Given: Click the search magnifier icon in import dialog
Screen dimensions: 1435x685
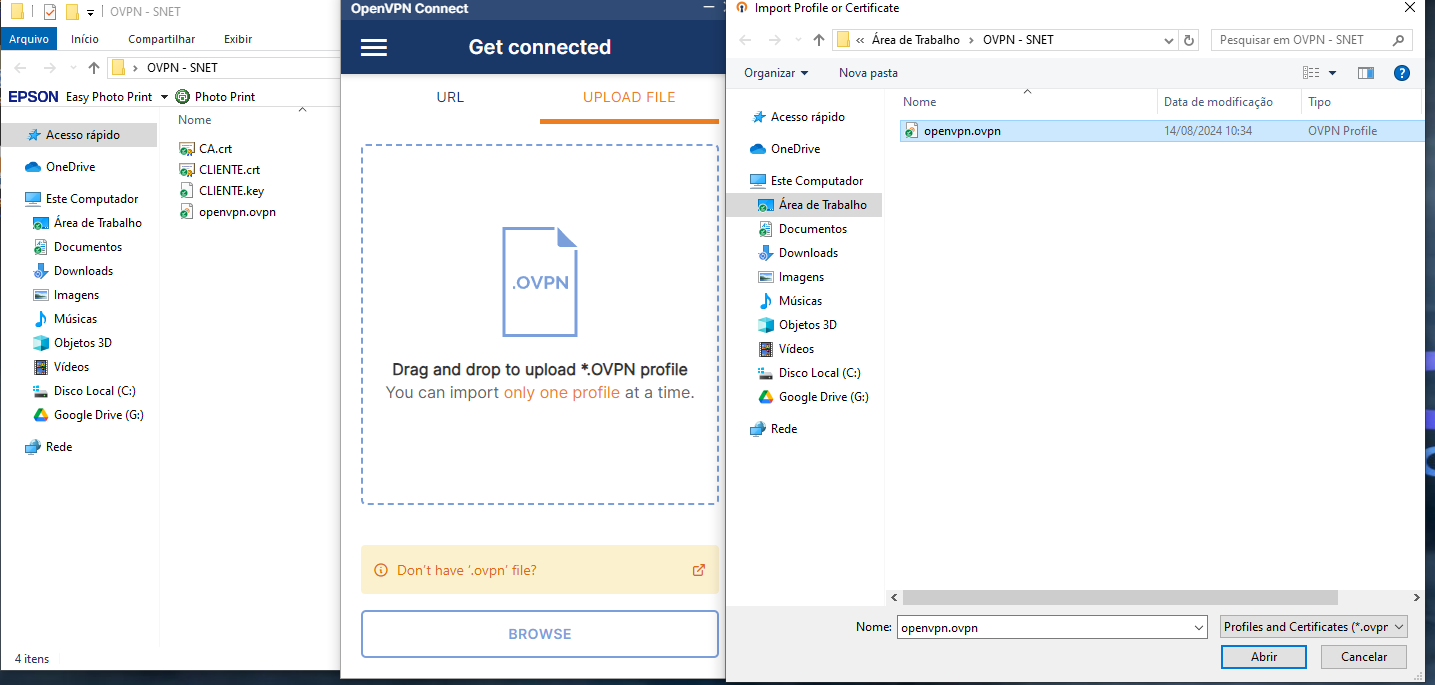Looking at the screenshot, I should (x=1399, y=40).
